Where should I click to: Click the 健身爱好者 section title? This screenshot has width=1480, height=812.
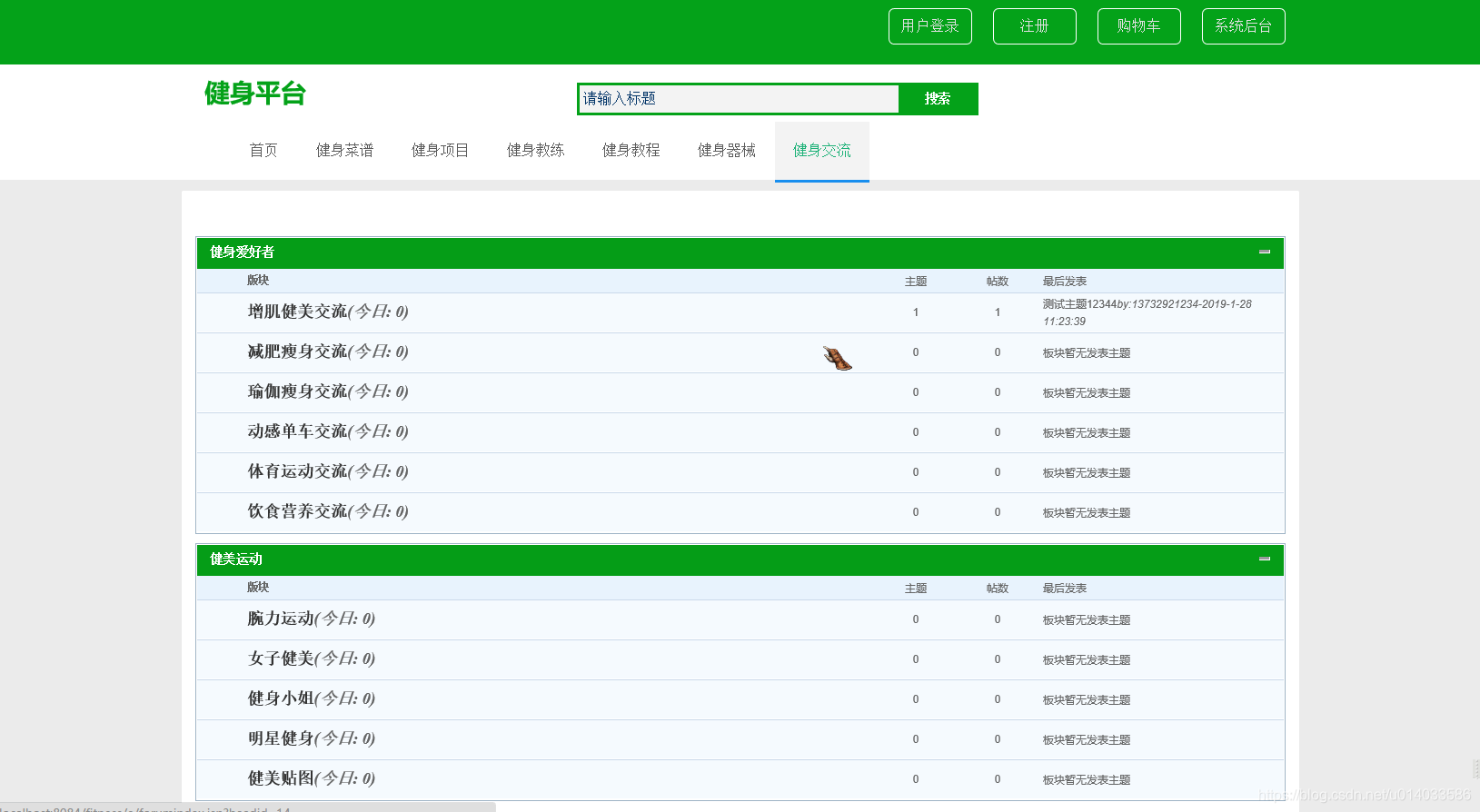point(242,252)
